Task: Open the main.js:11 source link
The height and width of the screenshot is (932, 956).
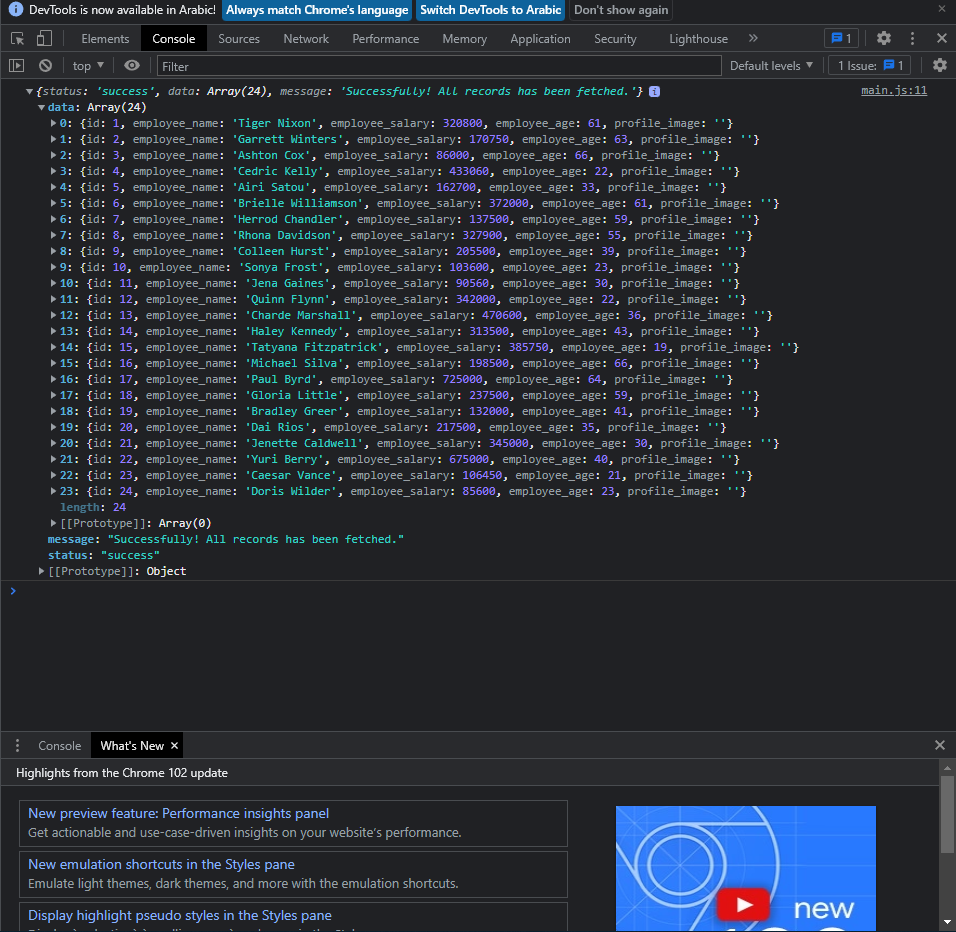Action: point(893,90)
